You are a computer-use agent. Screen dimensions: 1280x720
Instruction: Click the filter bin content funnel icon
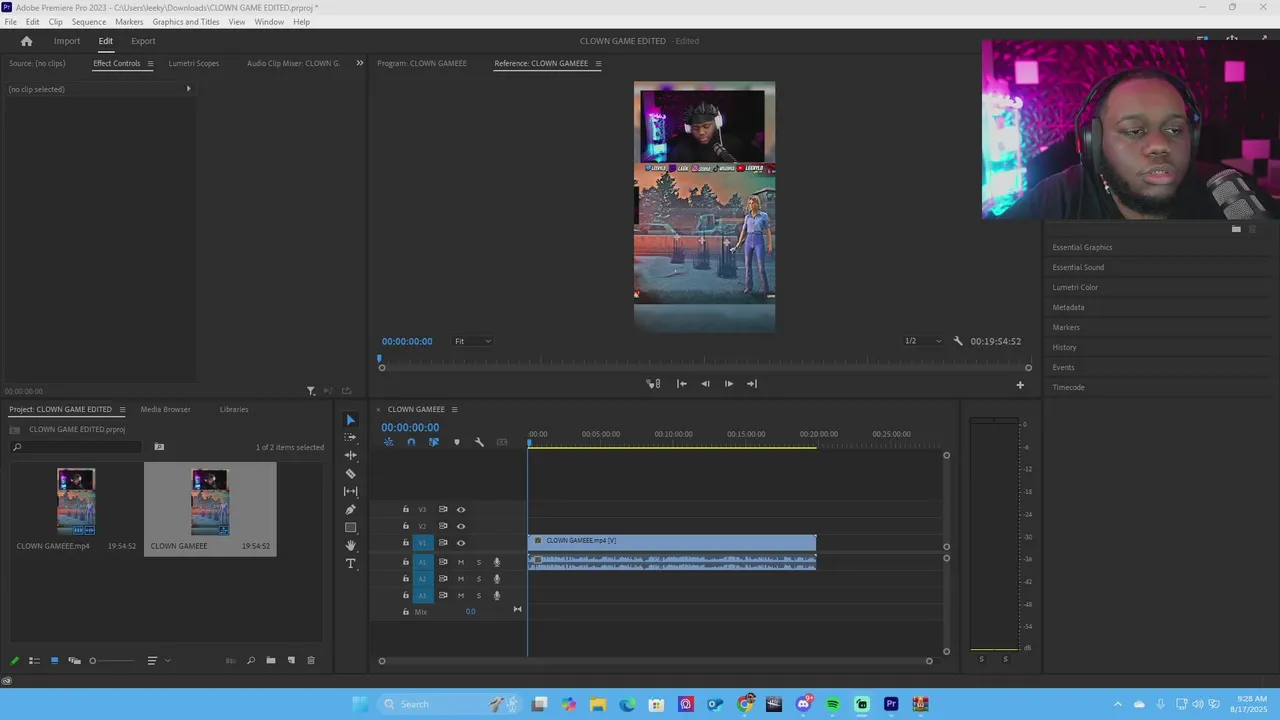[311, 391]
